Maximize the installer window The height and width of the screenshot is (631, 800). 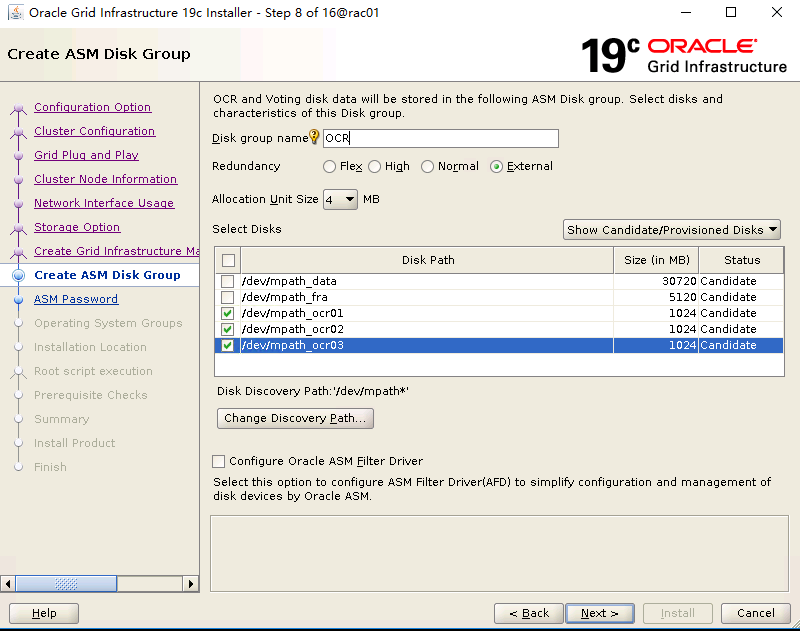pos(731,12)
